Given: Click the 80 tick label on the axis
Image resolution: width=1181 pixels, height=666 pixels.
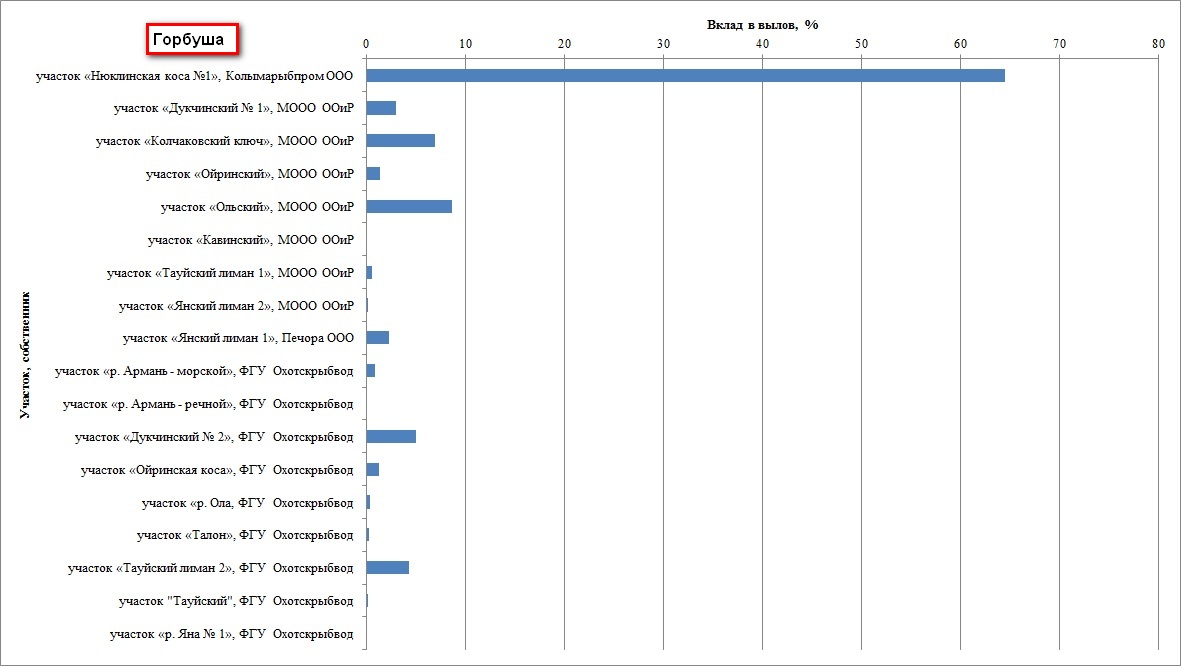Looking at the screenshot, I should (x=1158, y=44).
